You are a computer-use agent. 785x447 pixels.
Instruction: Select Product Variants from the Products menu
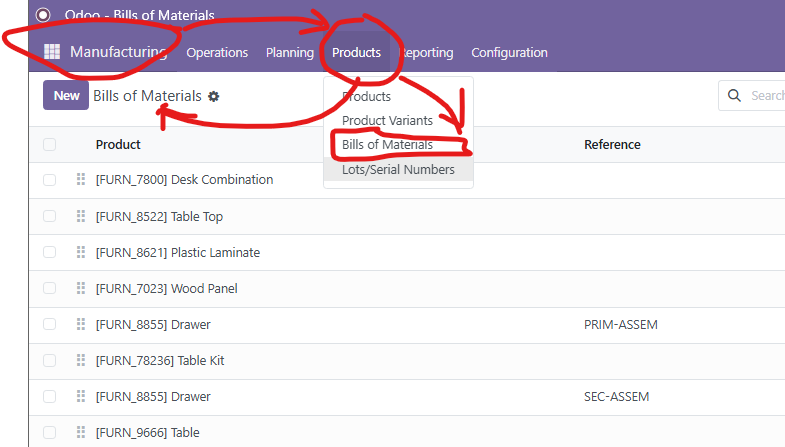click(387, 120)
